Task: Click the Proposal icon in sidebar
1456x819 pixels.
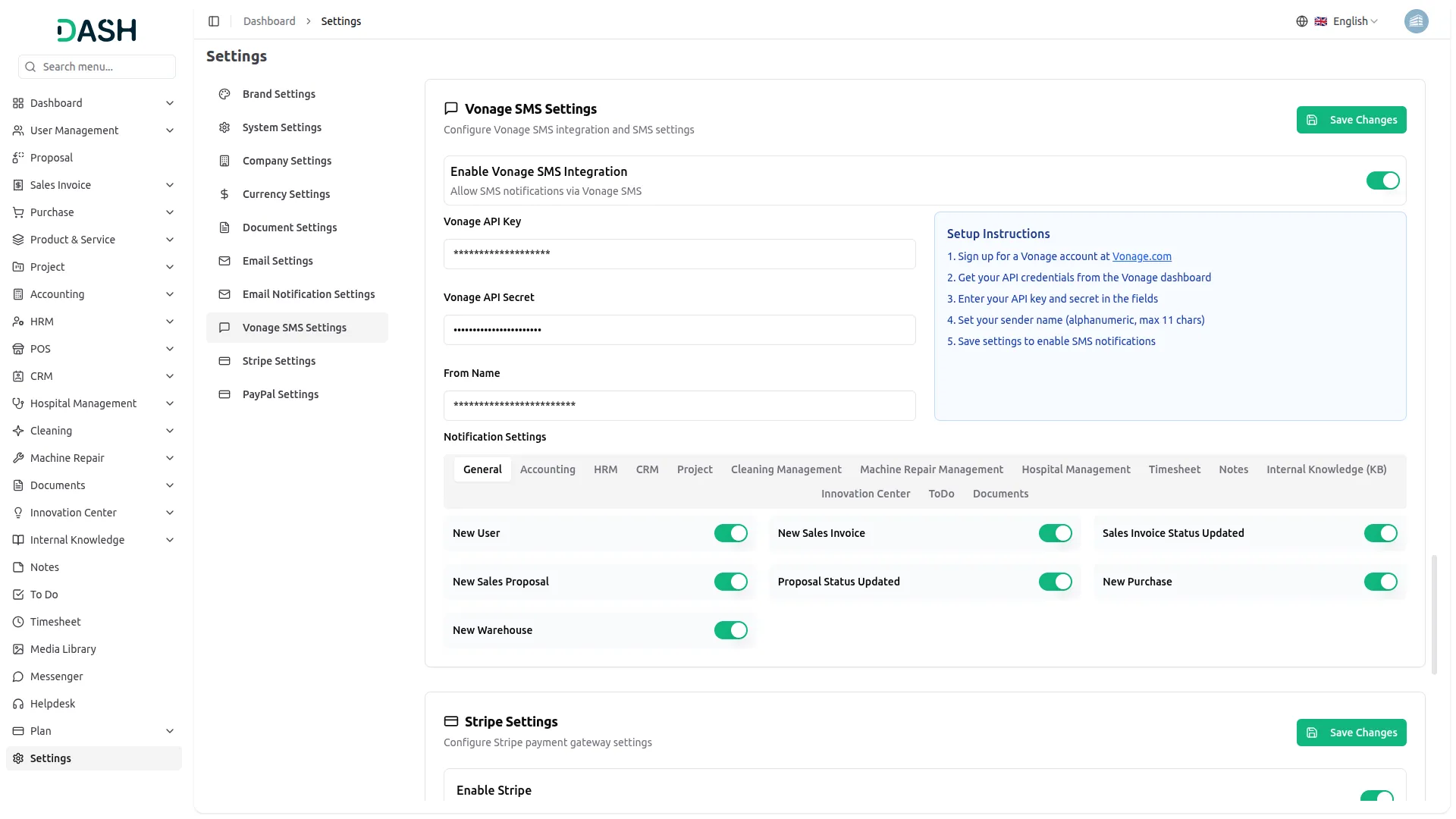Action: click(x=18, y=158)
